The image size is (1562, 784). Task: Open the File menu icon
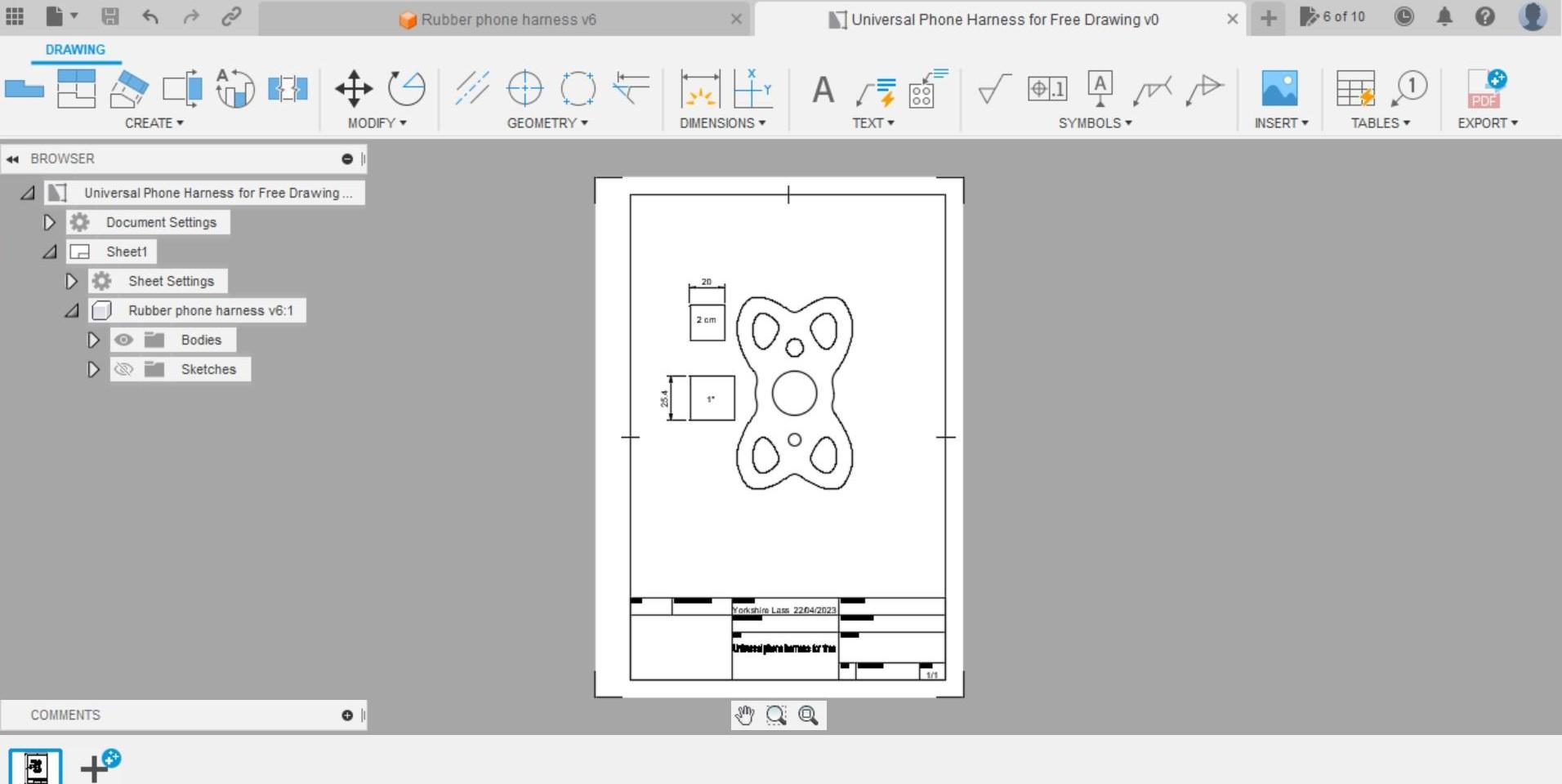(61, 16)
